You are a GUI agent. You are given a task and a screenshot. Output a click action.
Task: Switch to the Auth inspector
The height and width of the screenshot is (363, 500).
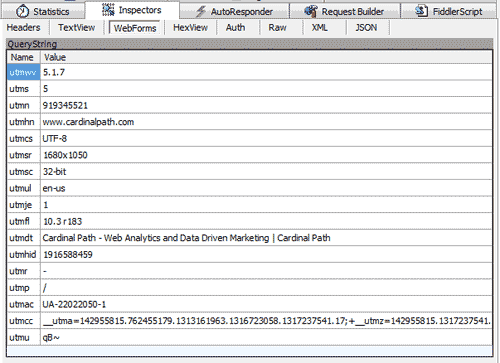point(235,27)
